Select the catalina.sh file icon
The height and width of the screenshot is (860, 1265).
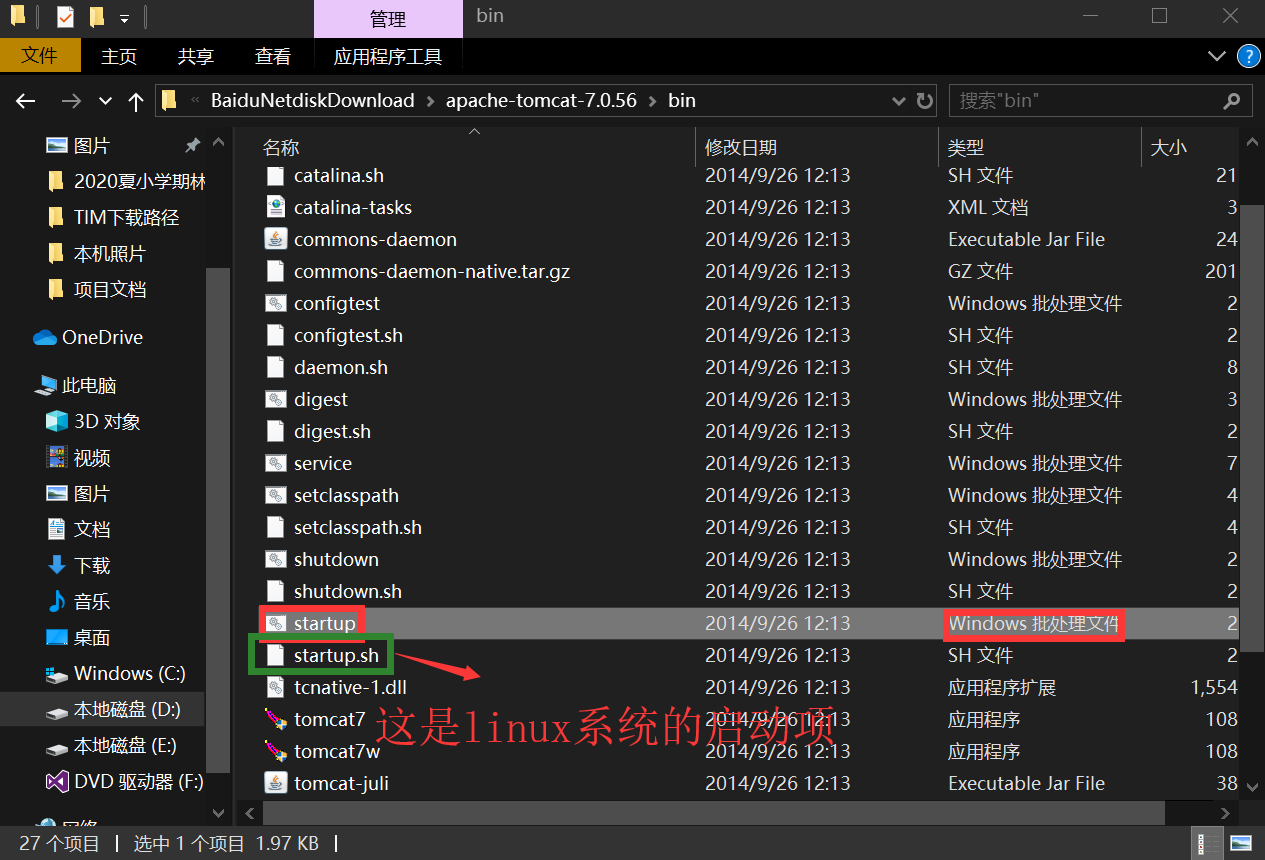point(276,176)
